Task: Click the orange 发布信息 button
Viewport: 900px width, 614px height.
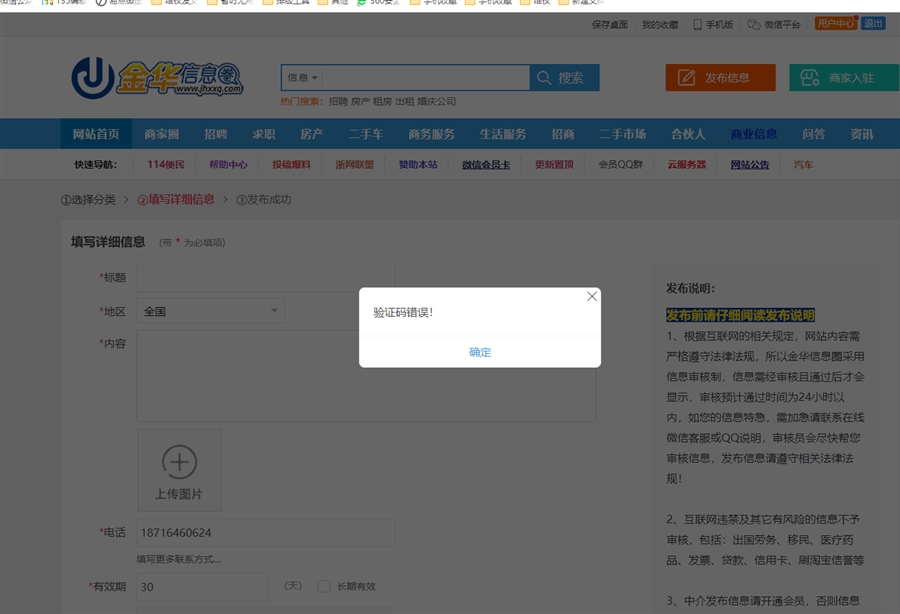Action: click(x=720, y=78)
